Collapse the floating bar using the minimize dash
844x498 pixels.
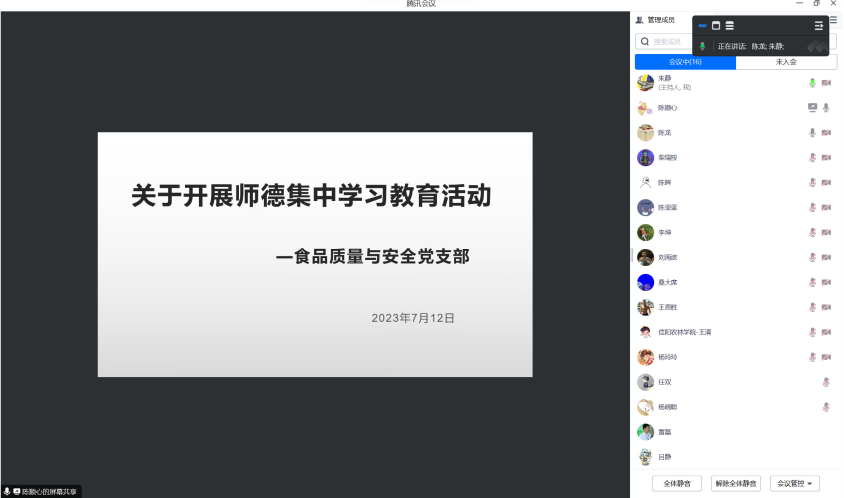click(x=702, y=25)
